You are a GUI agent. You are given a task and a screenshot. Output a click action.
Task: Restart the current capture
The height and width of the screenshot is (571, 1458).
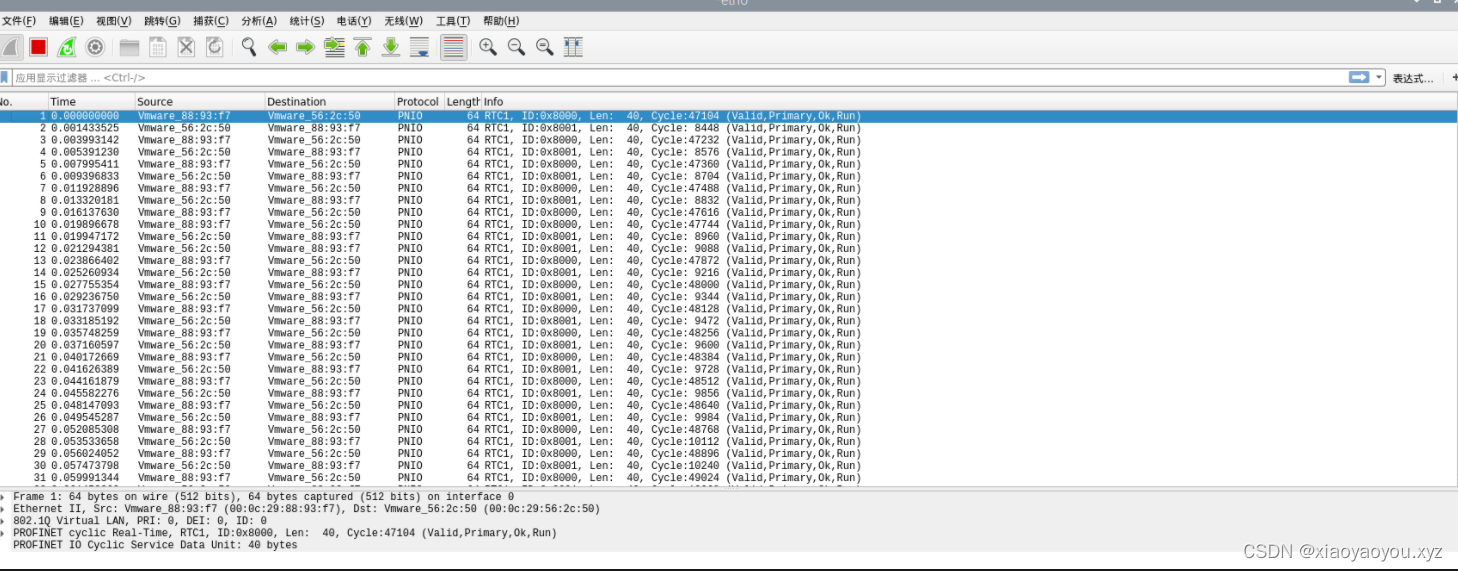[66, 47]
